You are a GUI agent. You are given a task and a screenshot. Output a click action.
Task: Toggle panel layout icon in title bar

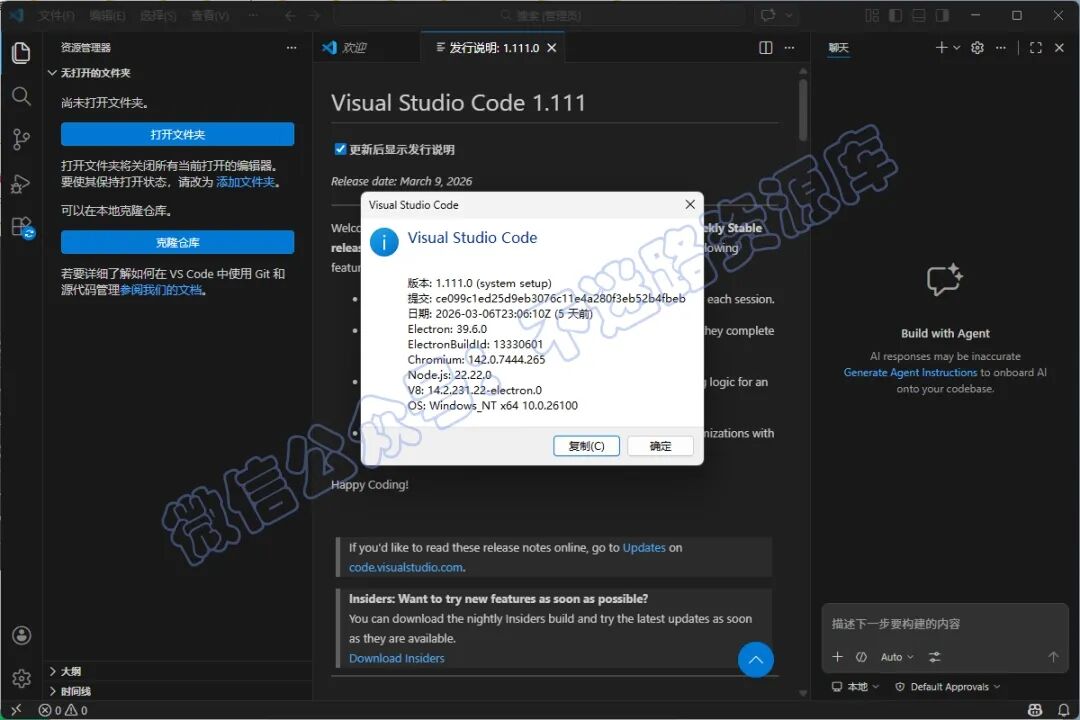[919, 15]
